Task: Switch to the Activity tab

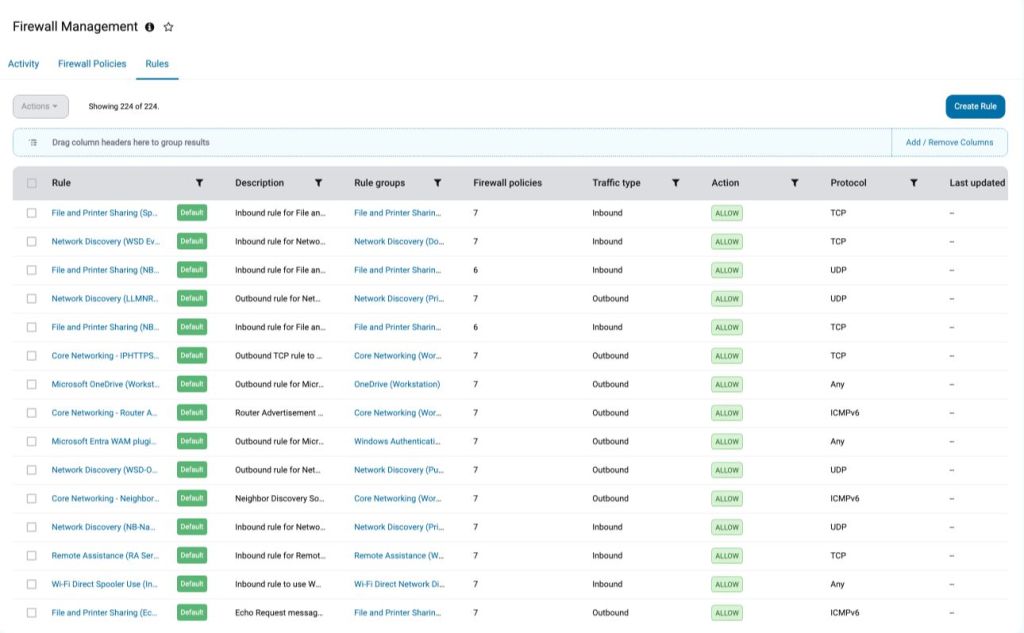Action: [24, 64]
